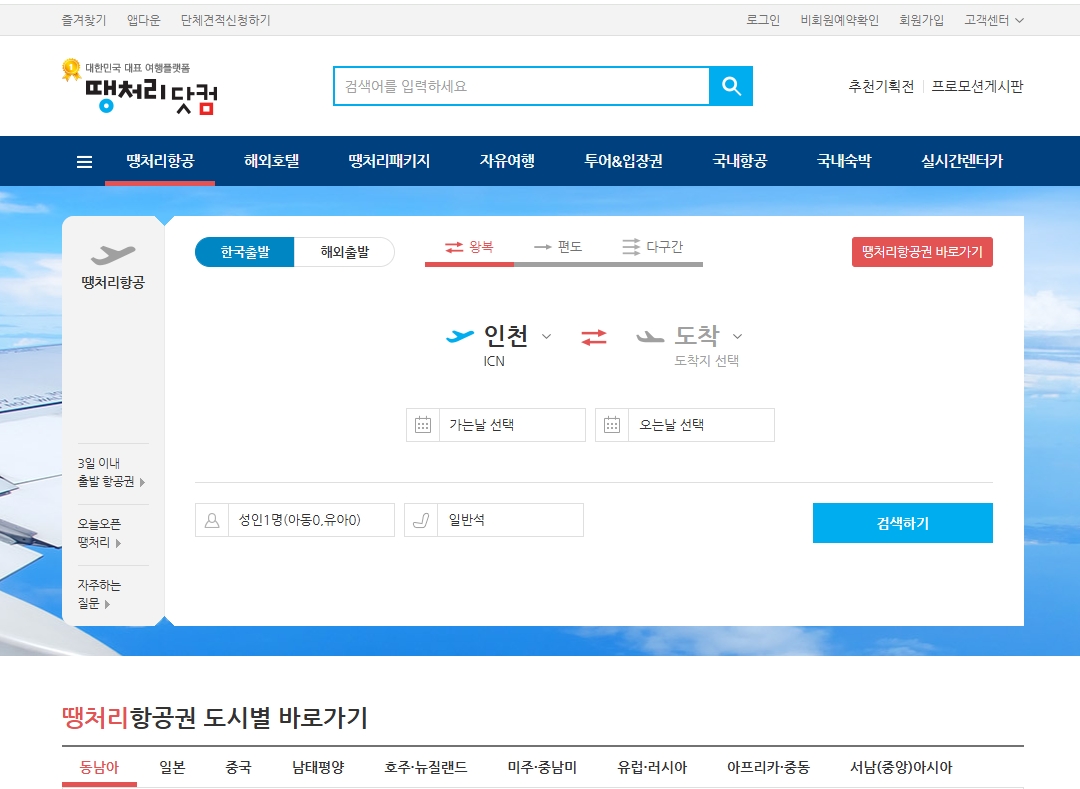
Task: Select the 미주·중남미 city tab
Action: (542, 767)
